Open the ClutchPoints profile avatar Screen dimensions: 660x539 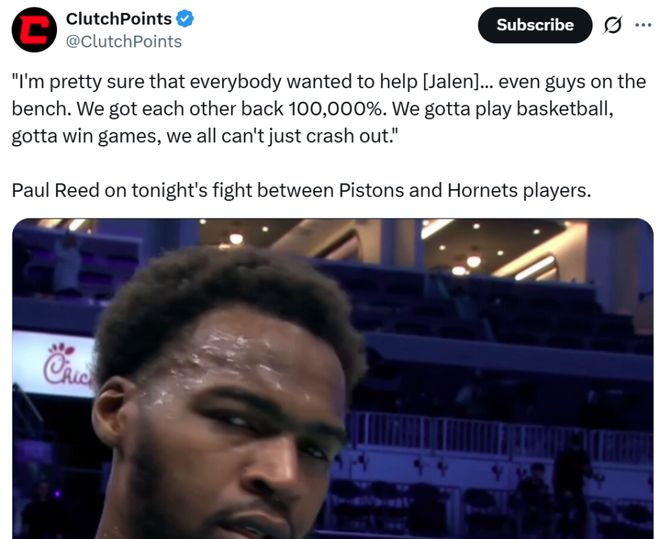tap(34, 30)
